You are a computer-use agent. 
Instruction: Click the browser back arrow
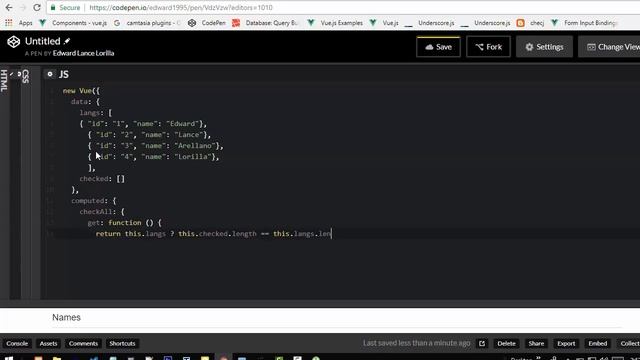pos(9,7)
